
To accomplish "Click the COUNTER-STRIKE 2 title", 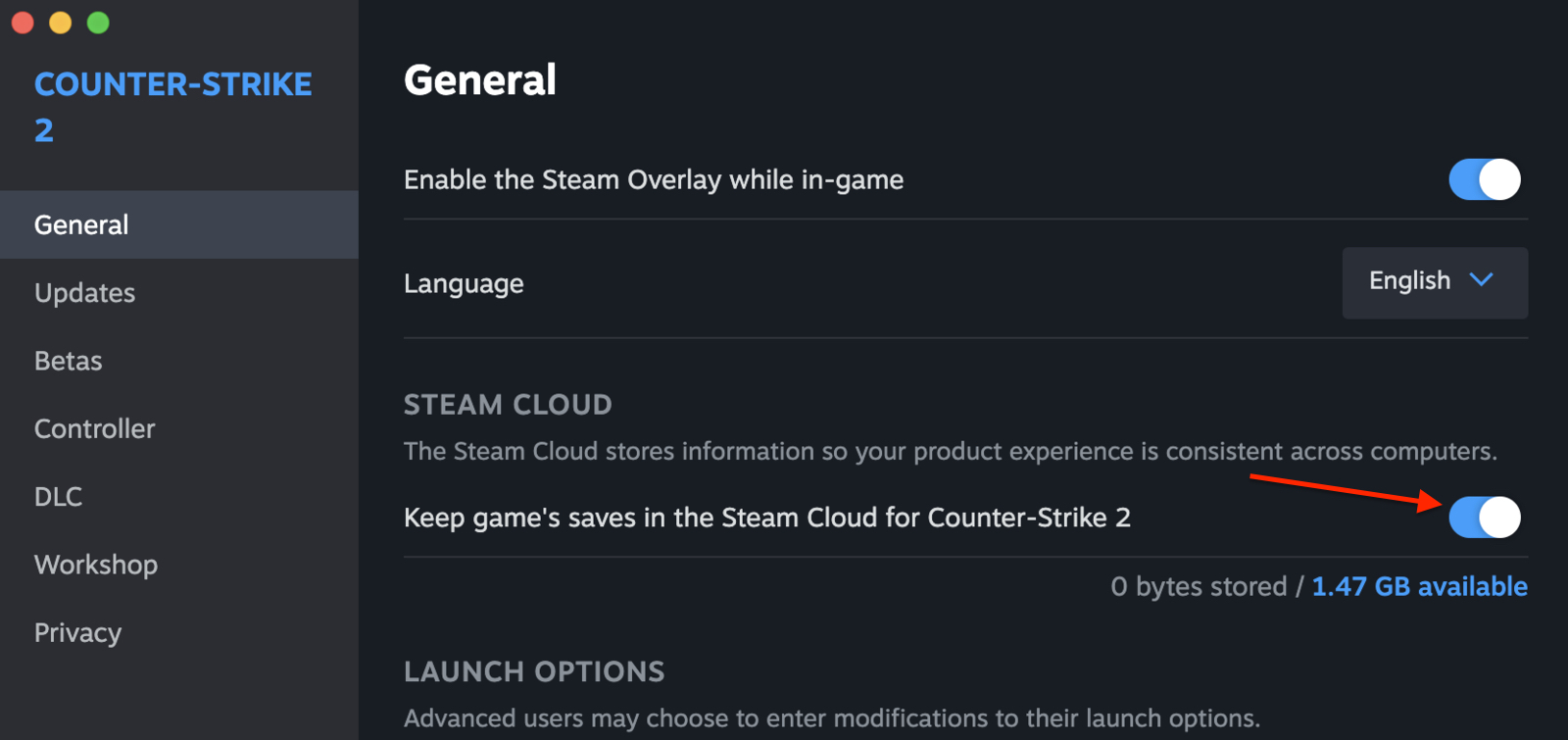I will pos(173,106).
